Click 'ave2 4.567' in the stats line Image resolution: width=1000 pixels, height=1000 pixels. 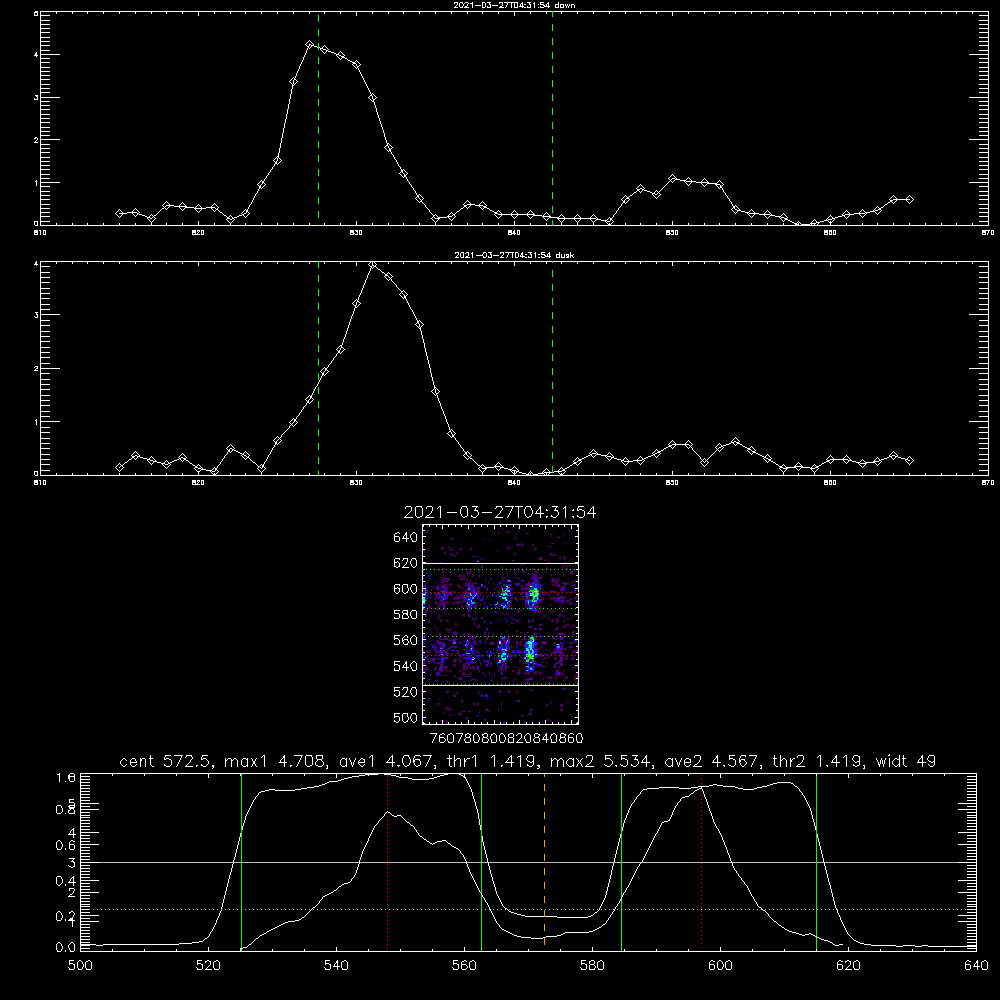[715, 761]
